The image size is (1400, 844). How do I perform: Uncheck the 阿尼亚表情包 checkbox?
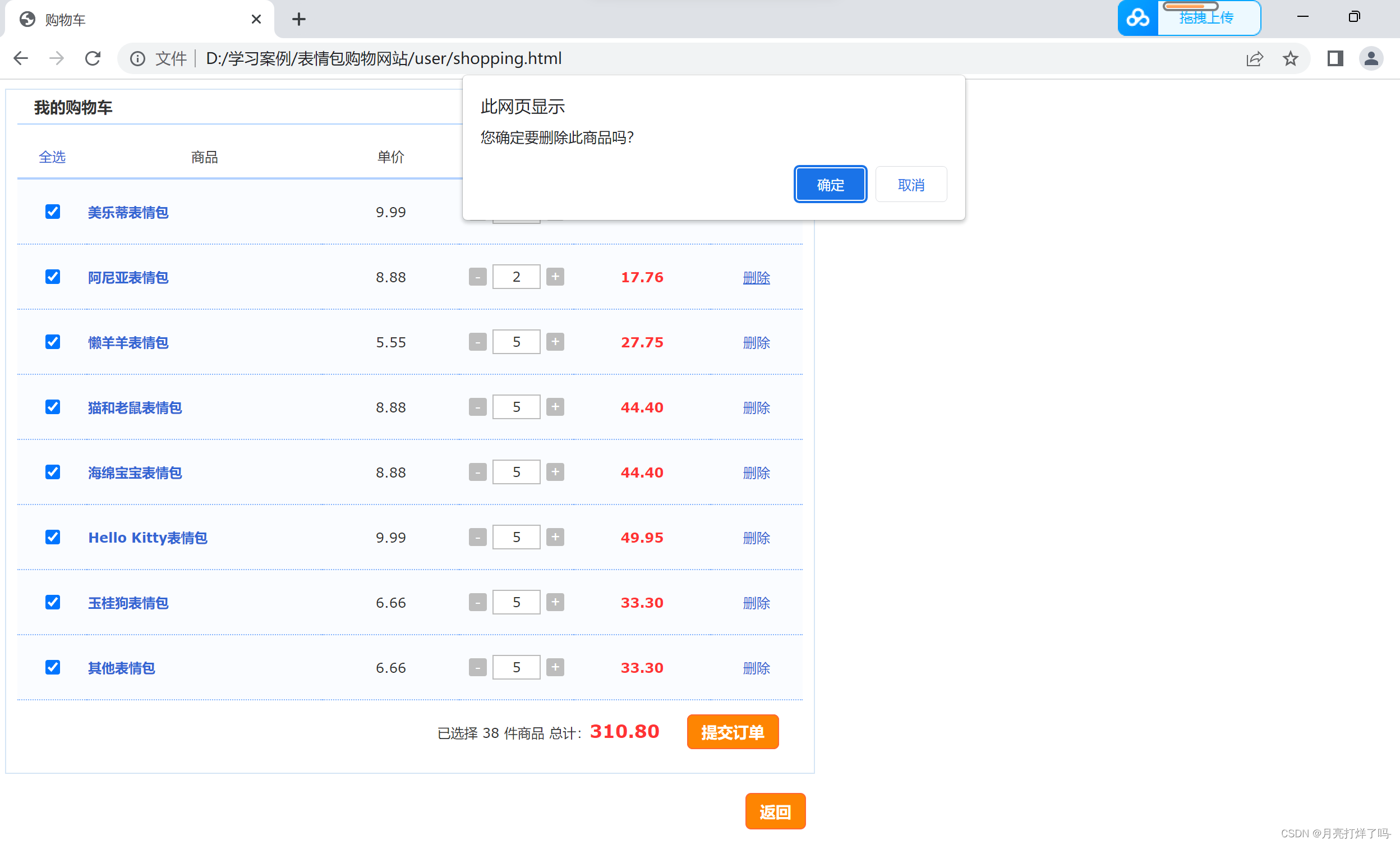[53, 277]
